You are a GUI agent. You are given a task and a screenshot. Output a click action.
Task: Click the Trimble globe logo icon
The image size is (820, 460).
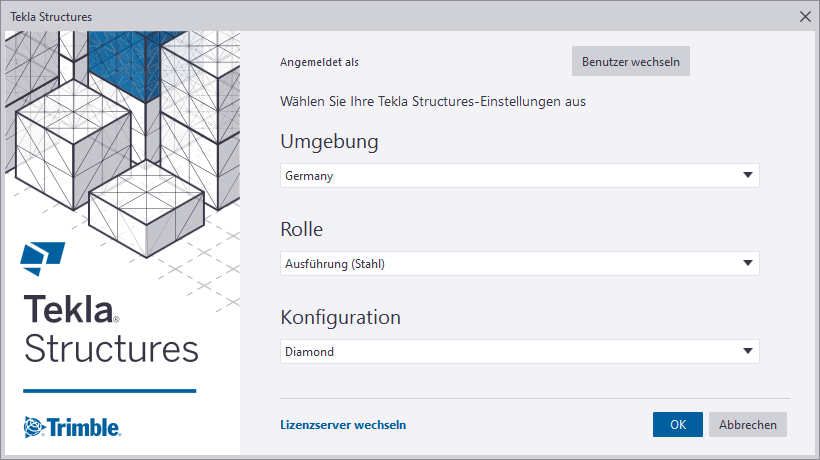pos(34,427)
